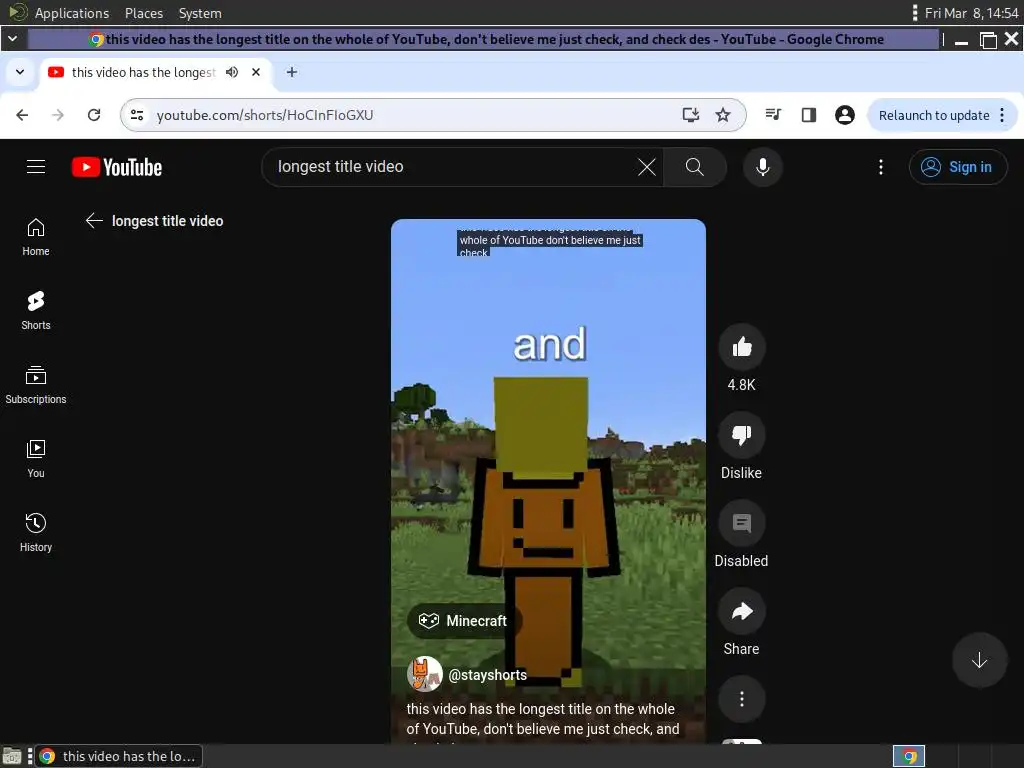Like this short

pyautogui.click(x=742, y=347)
